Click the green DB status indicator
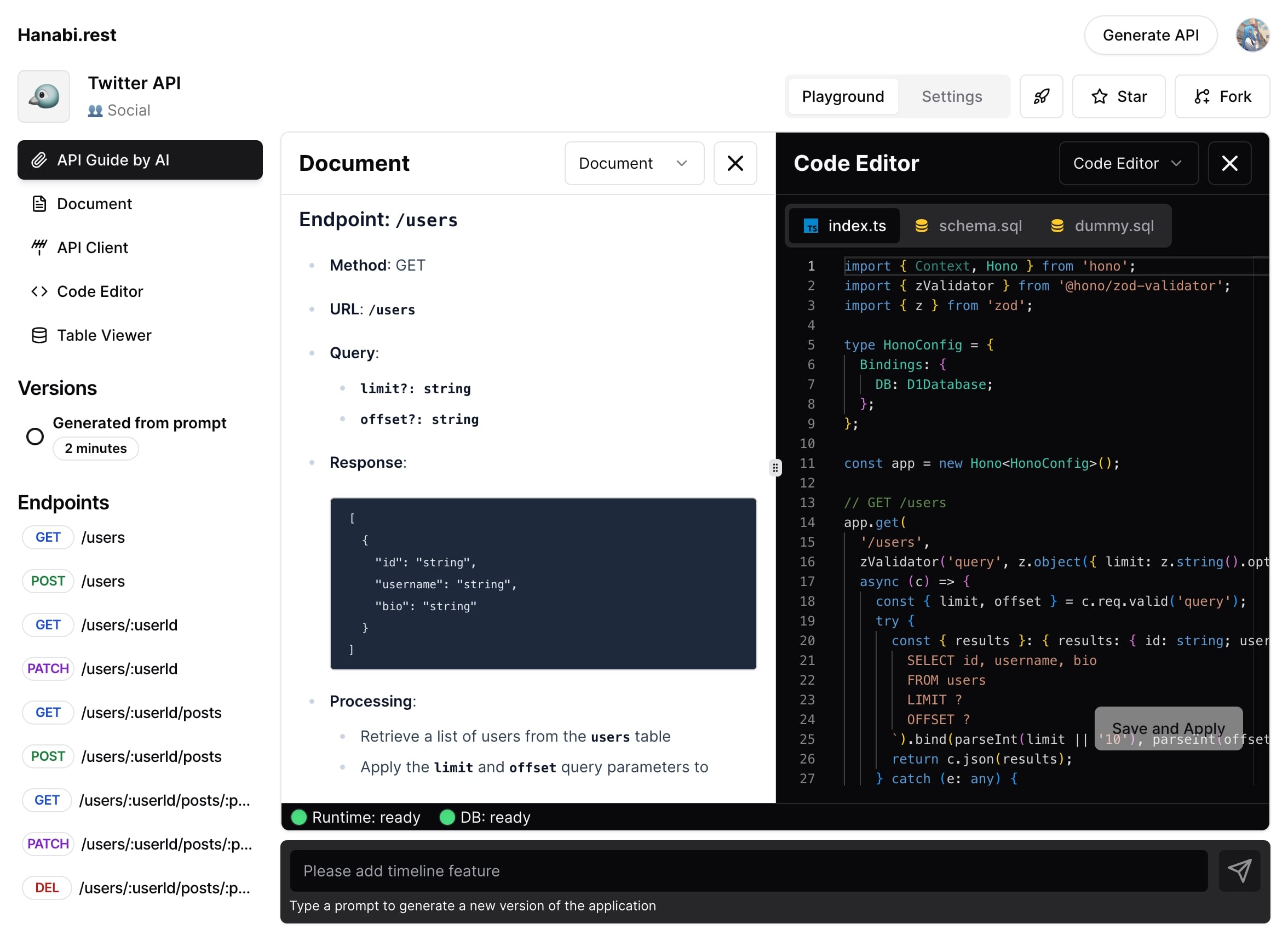The width and height of the screenshot is (1288, 941). coord(447,817)
